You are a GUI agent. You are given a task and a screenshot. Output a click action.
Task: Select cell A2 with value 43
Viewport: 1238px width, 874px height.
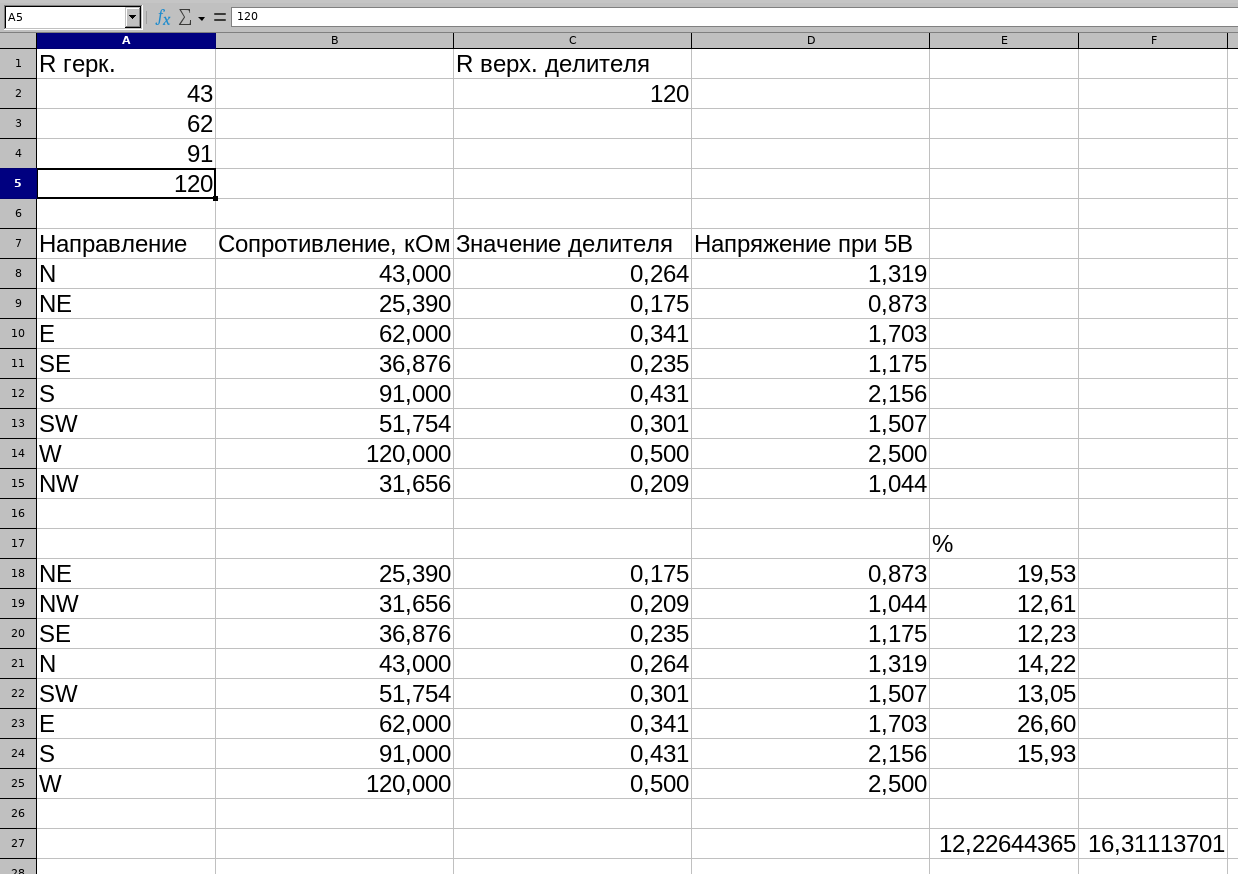click(x=126, y=94)
